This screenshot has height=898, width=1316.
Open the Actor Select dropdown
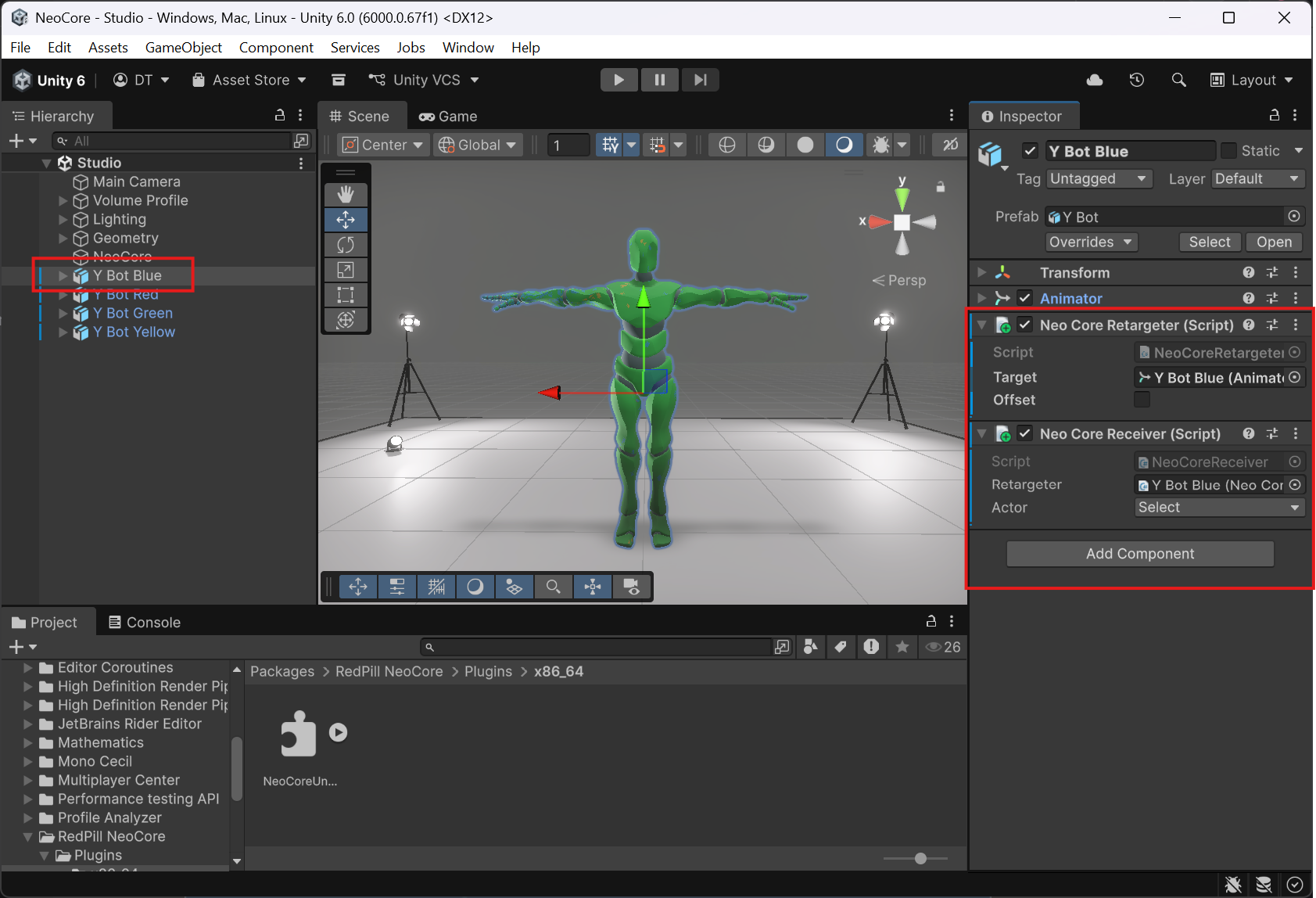click(x=1219, y=508)
